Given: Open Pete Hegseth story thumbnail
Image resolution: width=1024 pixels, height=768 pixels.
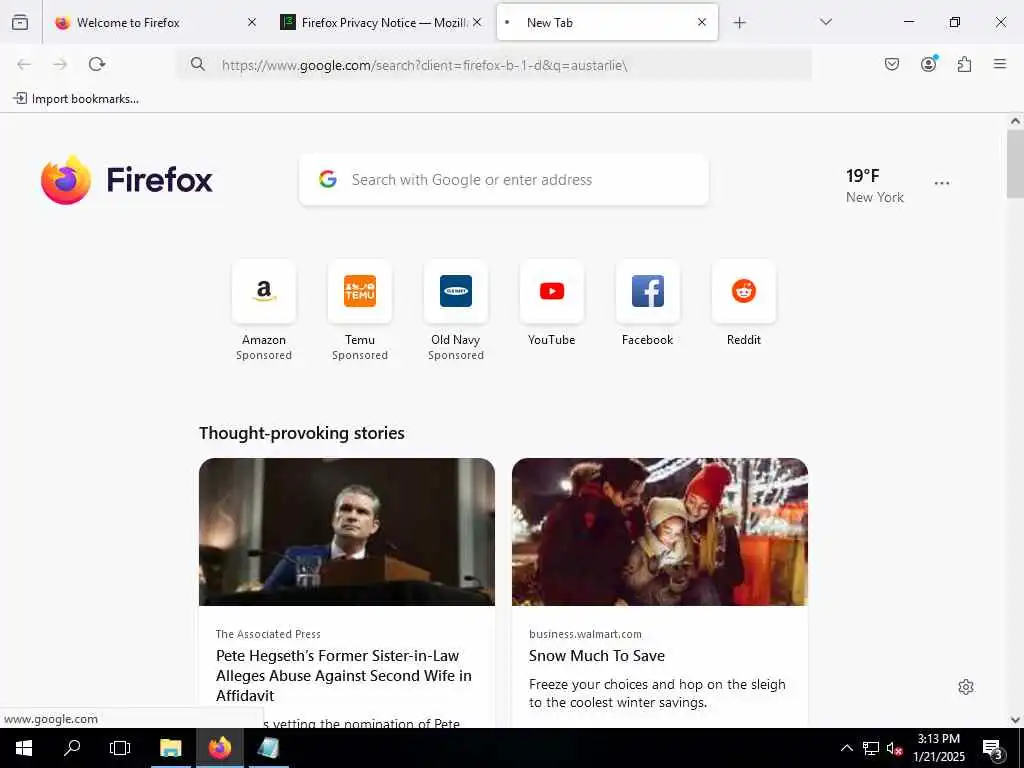Looking at the screenshot, I should click(x=347, y=532).
